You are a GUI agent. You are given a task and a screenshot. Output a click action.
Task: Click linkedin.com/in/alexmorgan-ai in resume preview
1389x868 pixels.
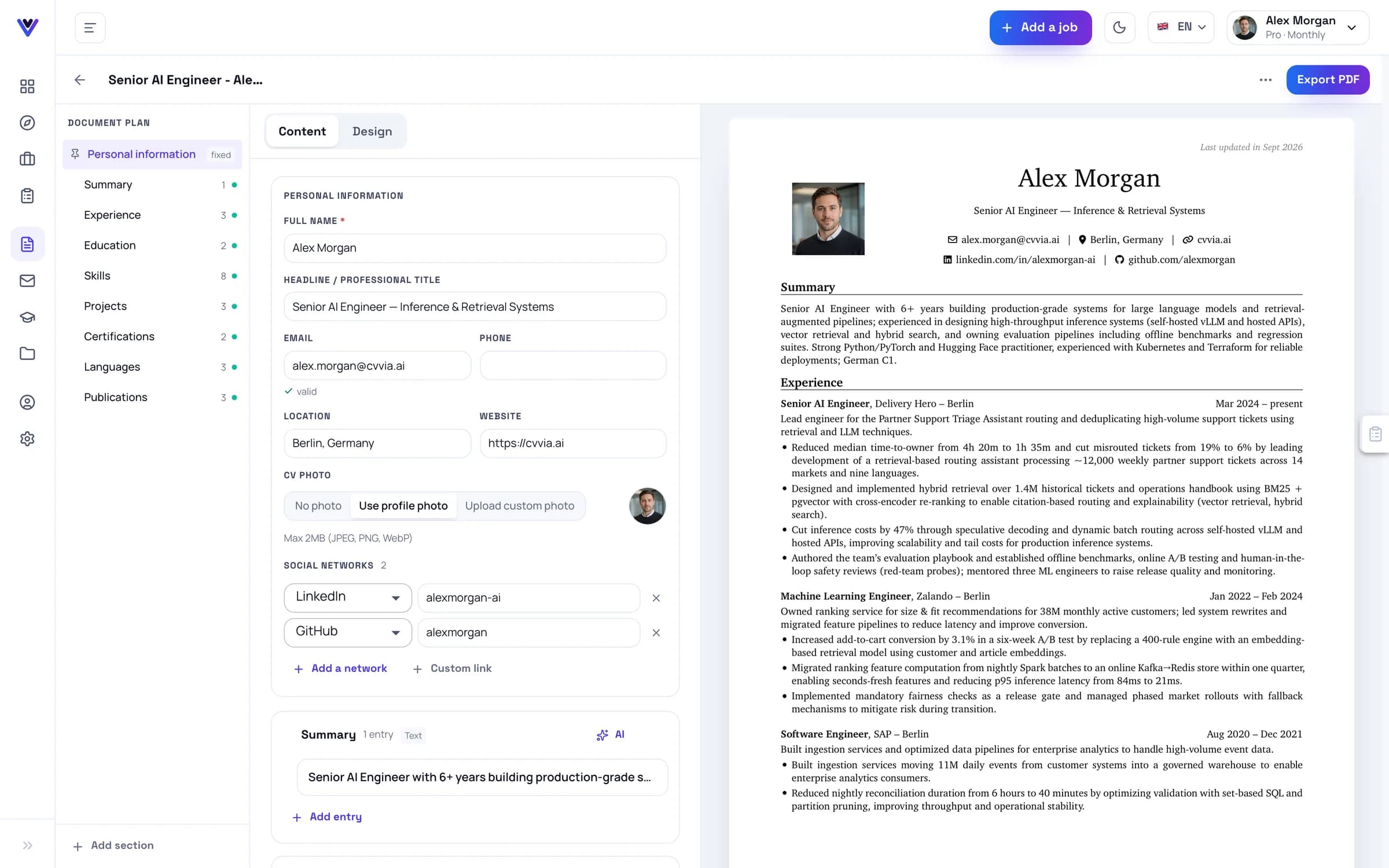pos(1025,260)
